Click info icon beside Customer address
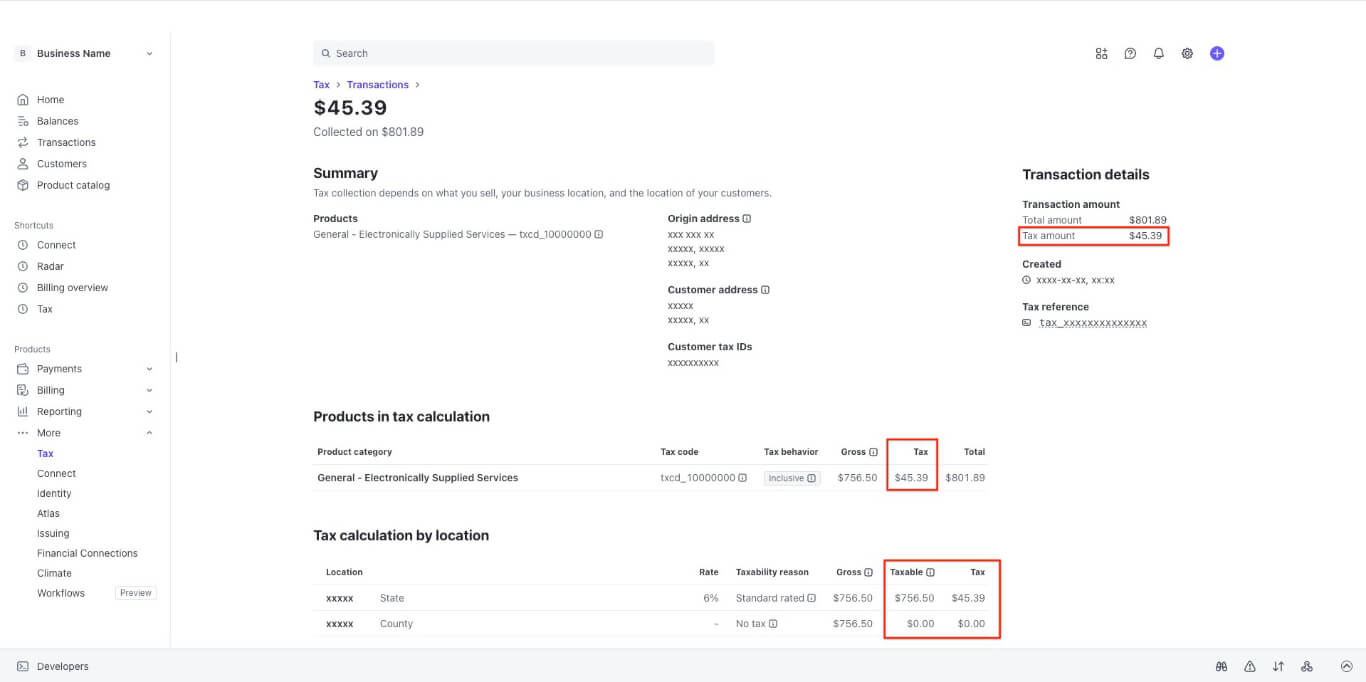Screen dimensions: 1366x682 click(765, 290)
